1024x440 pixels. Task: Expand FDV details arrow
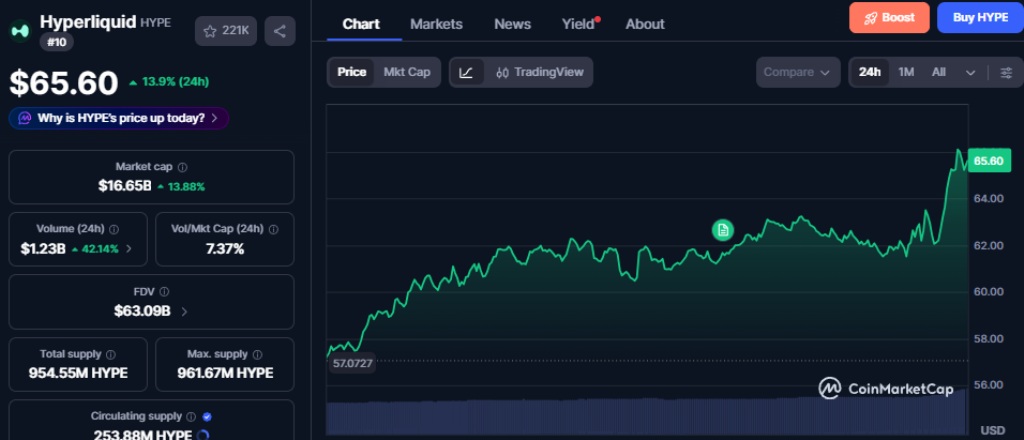pos(184,311)
